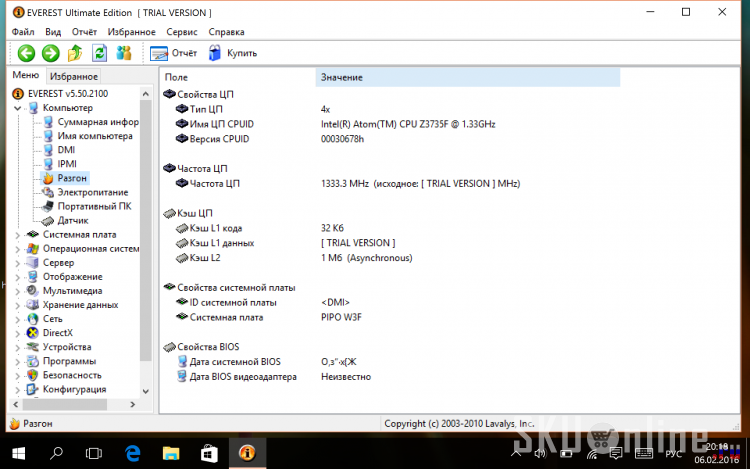The width and height of the screenshot is (750, 469).
Task: Open the Сервис menu
Action: coord(182,32)
